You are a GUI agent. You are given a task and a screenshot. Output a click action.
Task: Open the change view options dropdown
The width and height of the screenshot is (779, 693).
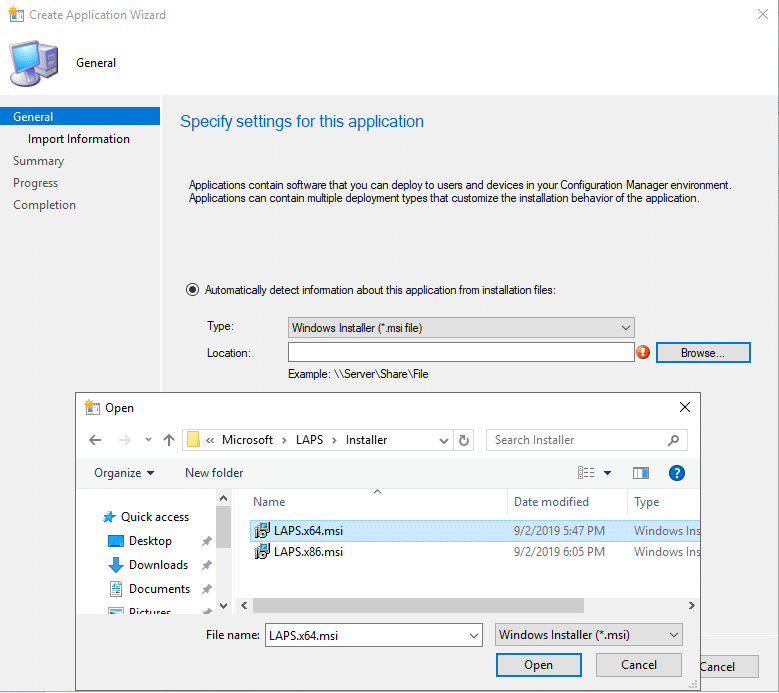coord(607,473)
